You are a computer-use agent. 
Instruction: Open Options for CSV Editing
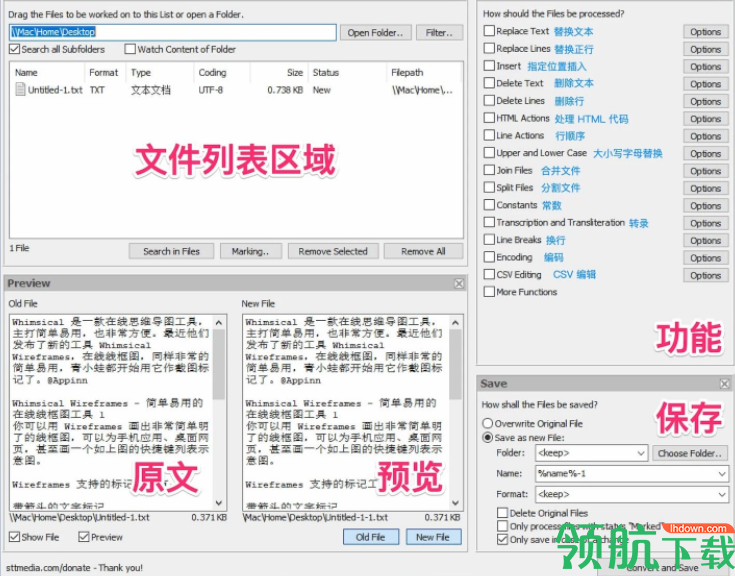705,275
